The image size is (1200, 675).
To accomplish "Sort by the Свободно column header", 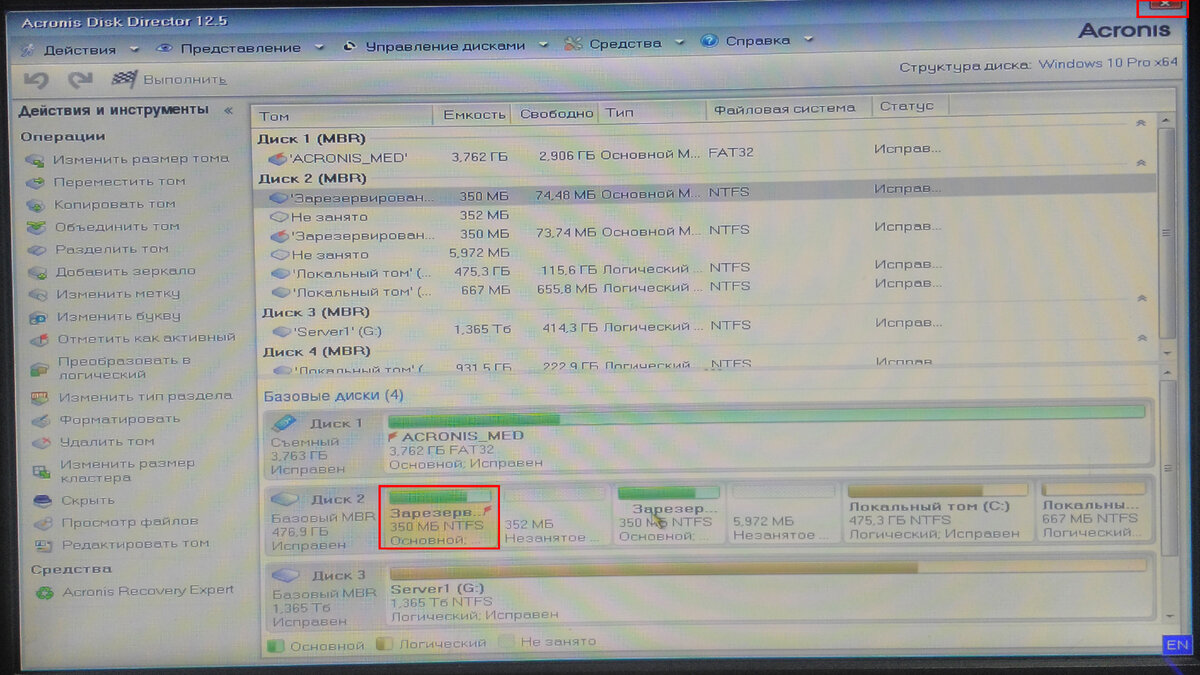I will pyautogui.click(x=556, y=113).
